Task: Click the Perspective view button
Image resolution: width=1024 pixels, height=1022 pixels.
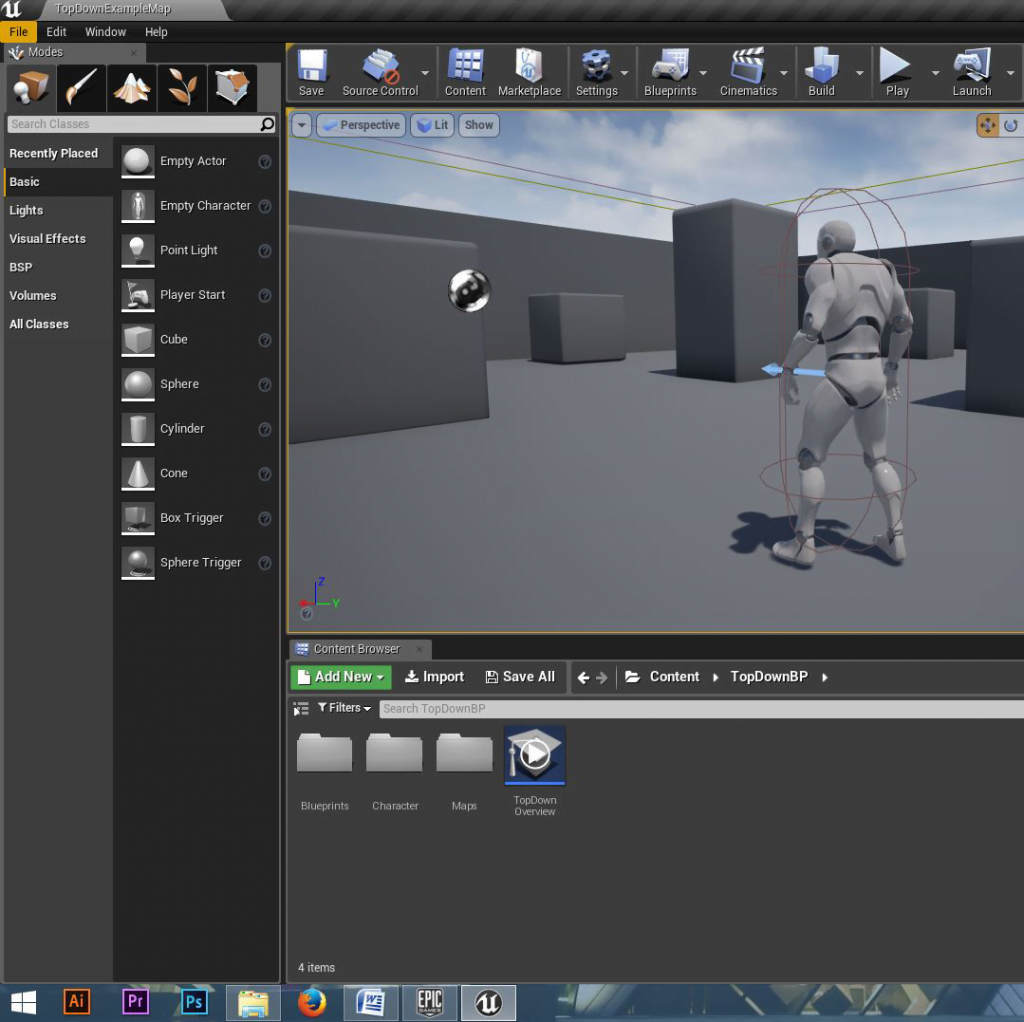Action: tap(361, 125)
